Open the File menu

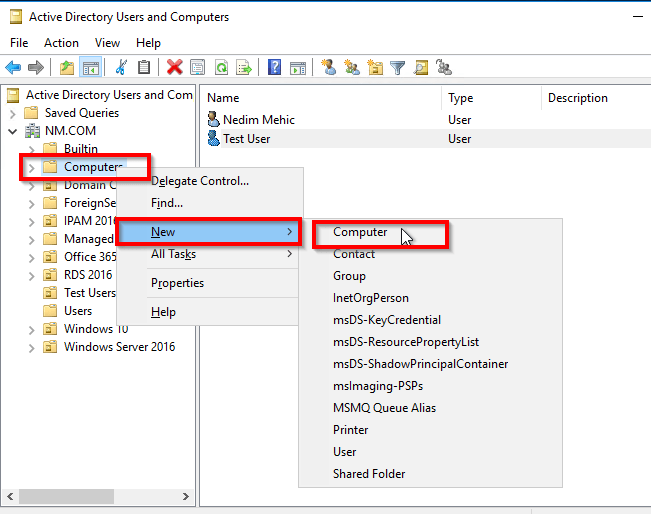pyautogui.click(x=19, y=43)
